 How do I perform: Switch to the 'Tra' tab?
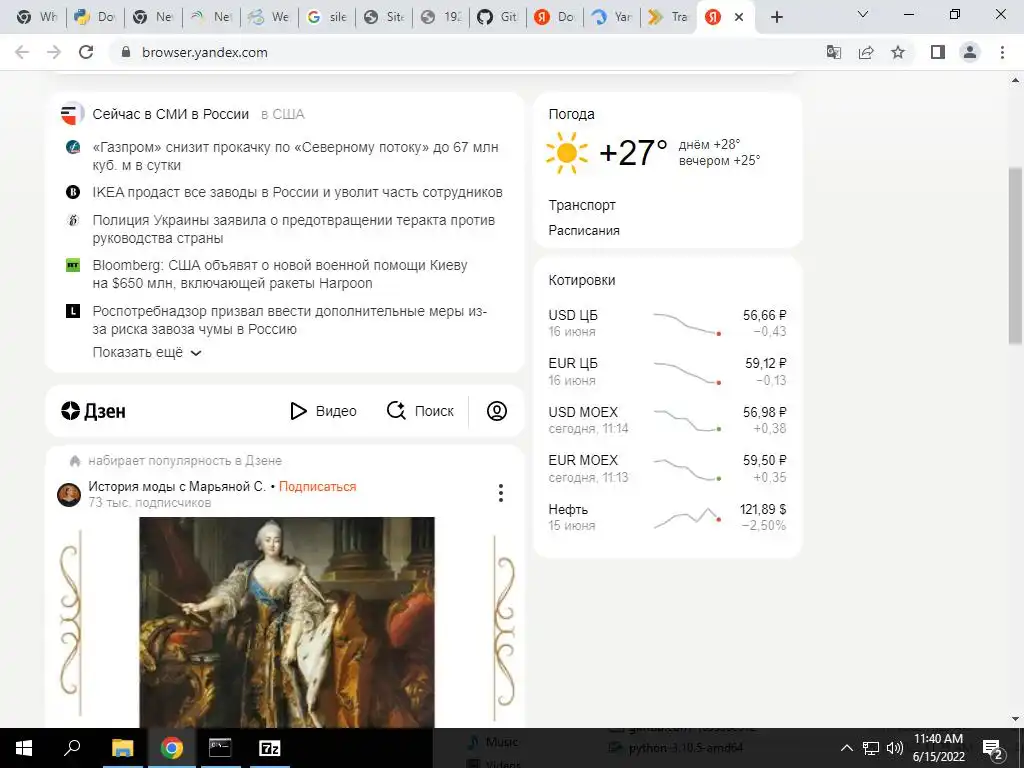click(x=669, y=17)
